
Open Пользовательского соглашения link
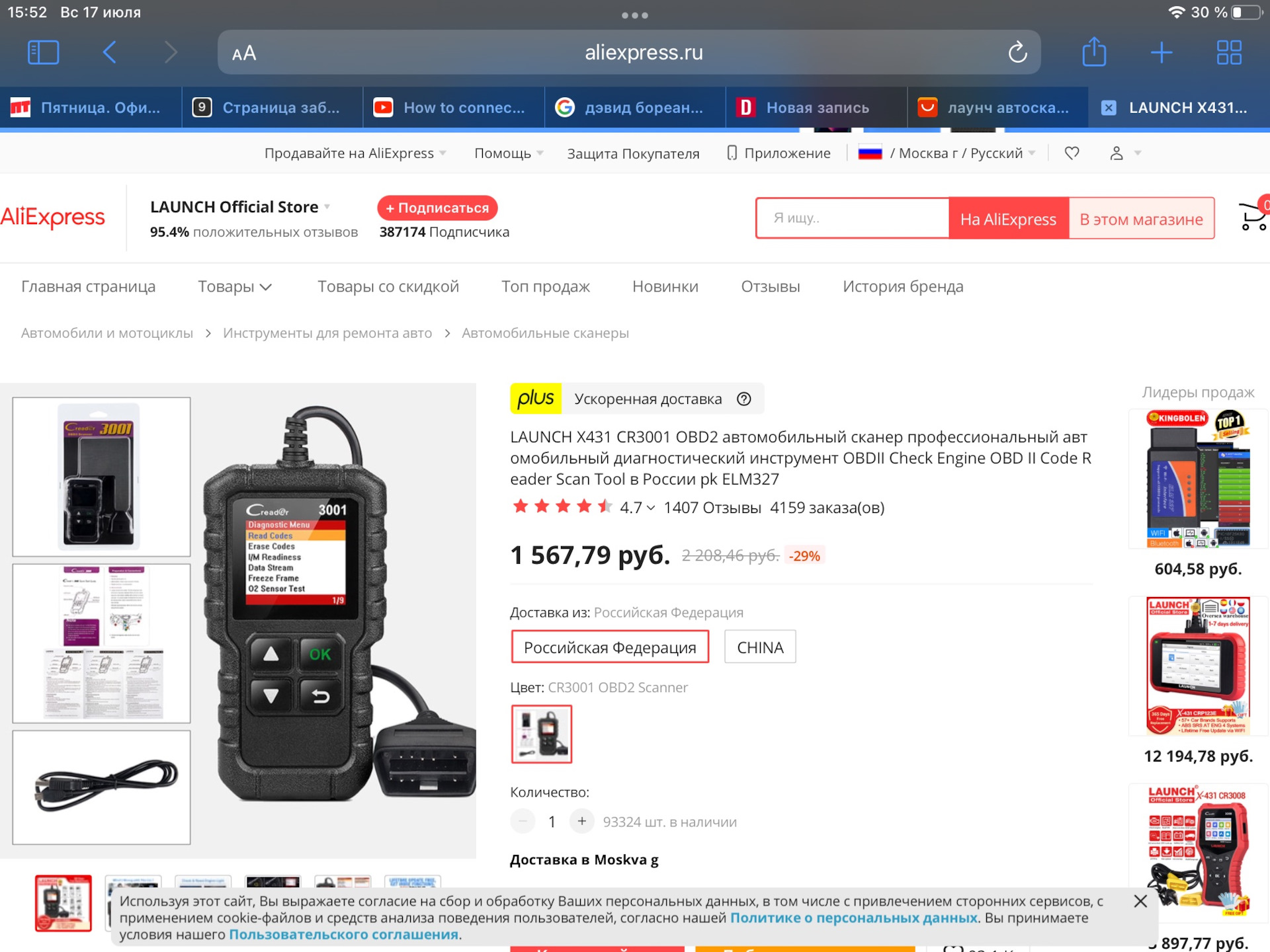tap(343, 934)
